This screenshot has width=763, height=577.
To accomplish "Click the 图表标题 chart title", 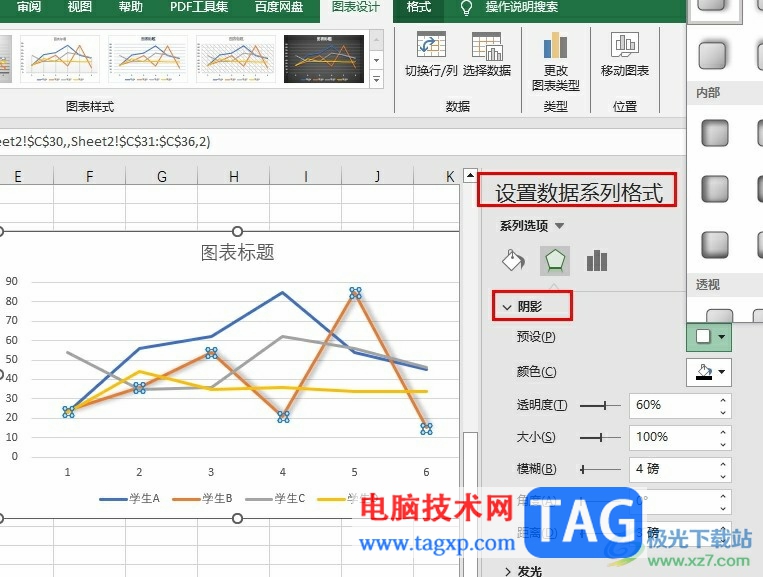I will (x=237, y=252).
